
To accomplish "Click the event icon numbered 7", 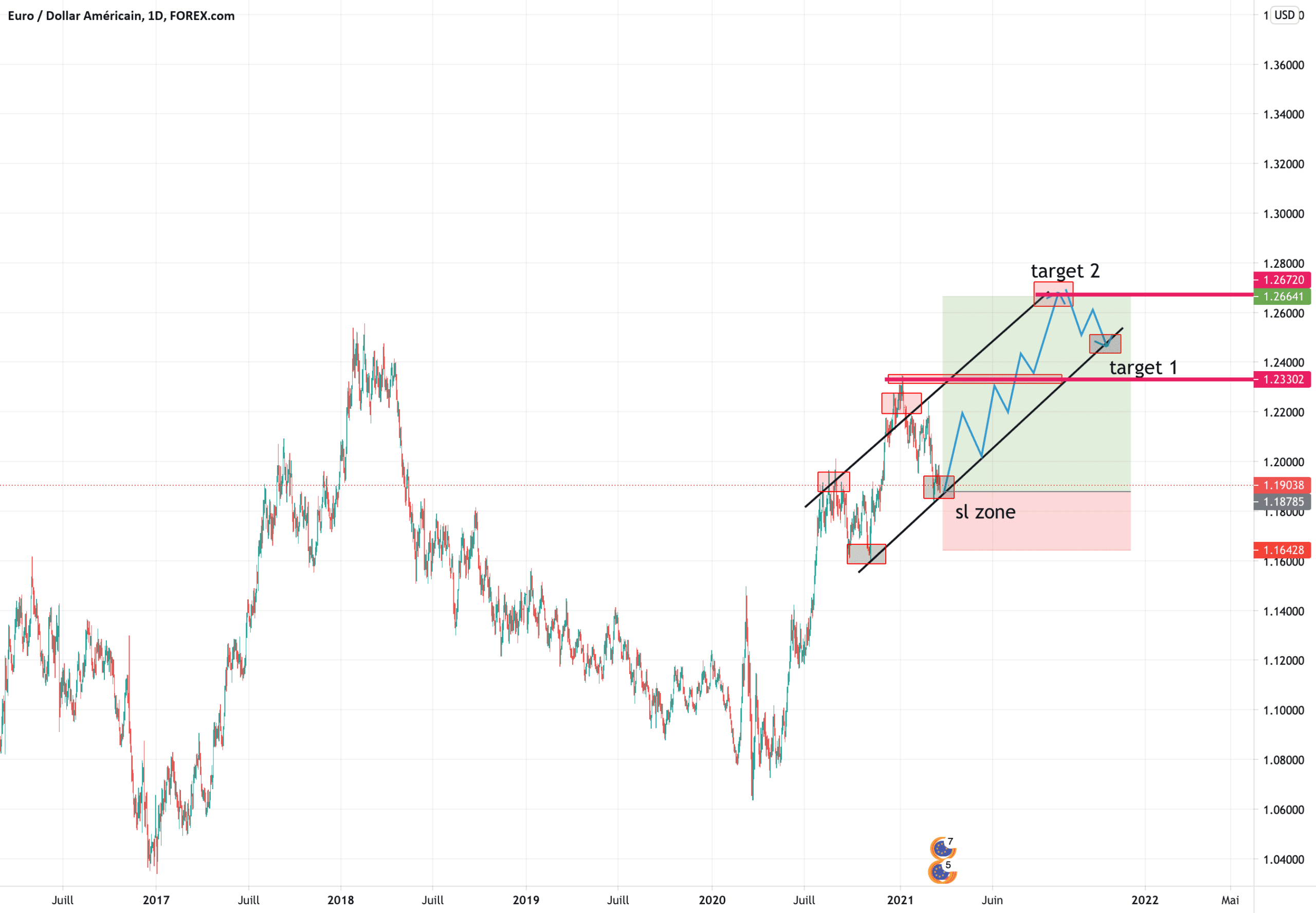I will pyautogui.click(x=943, y=847).
